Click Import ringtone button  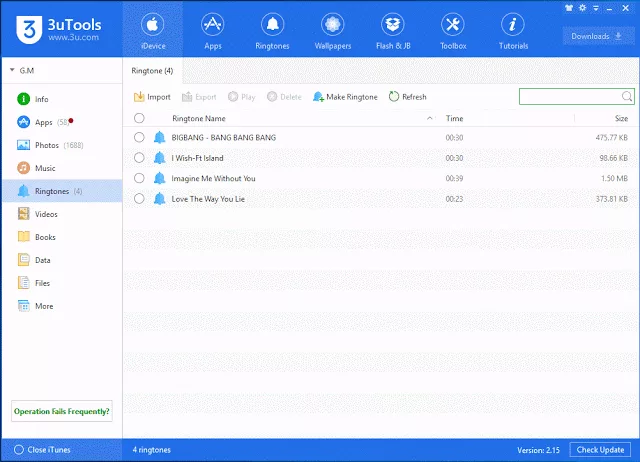pyautogui.click(x=152, y=97)
